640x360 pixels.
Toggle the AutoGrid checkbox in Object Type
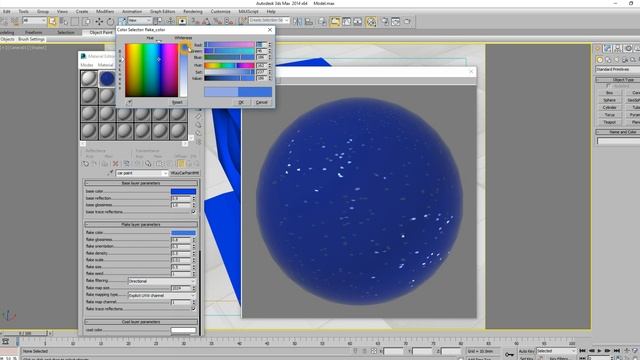coord(608,86)
